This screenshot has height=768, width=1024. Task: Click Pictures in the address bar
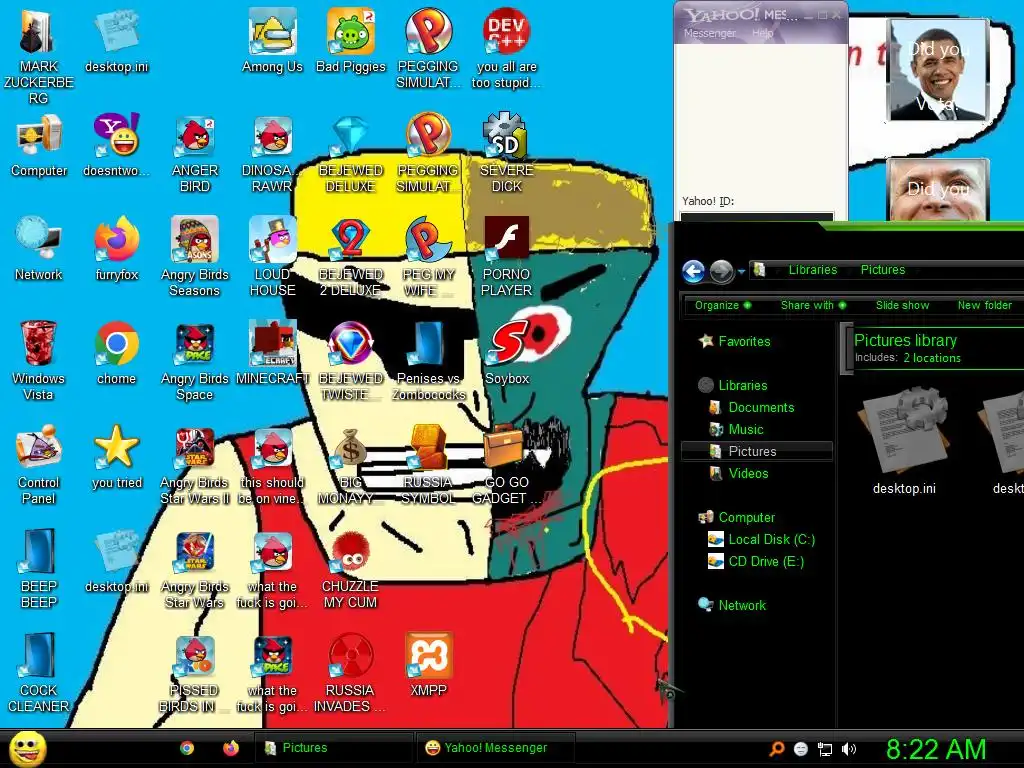882,270
